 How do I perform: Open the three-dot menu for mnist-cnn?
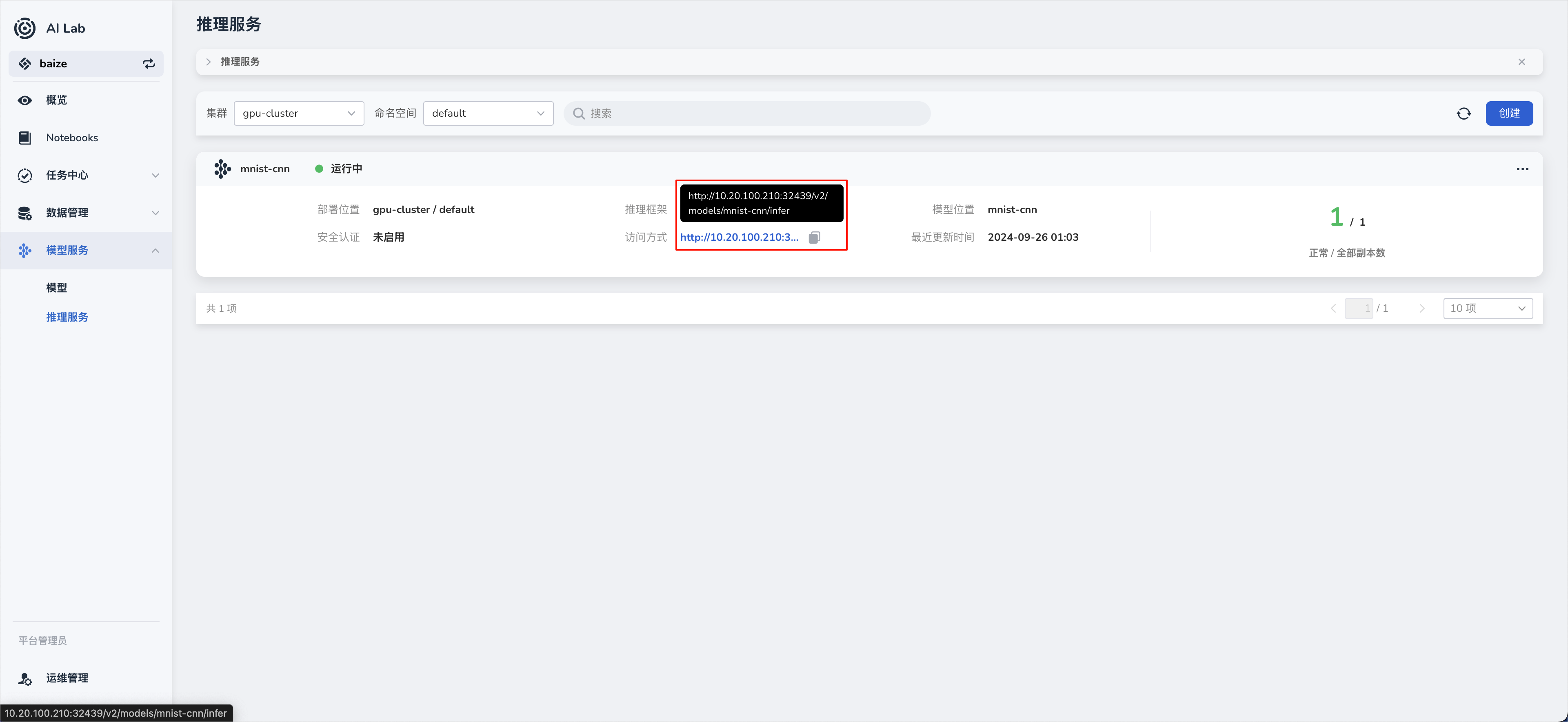point(1522,169)
